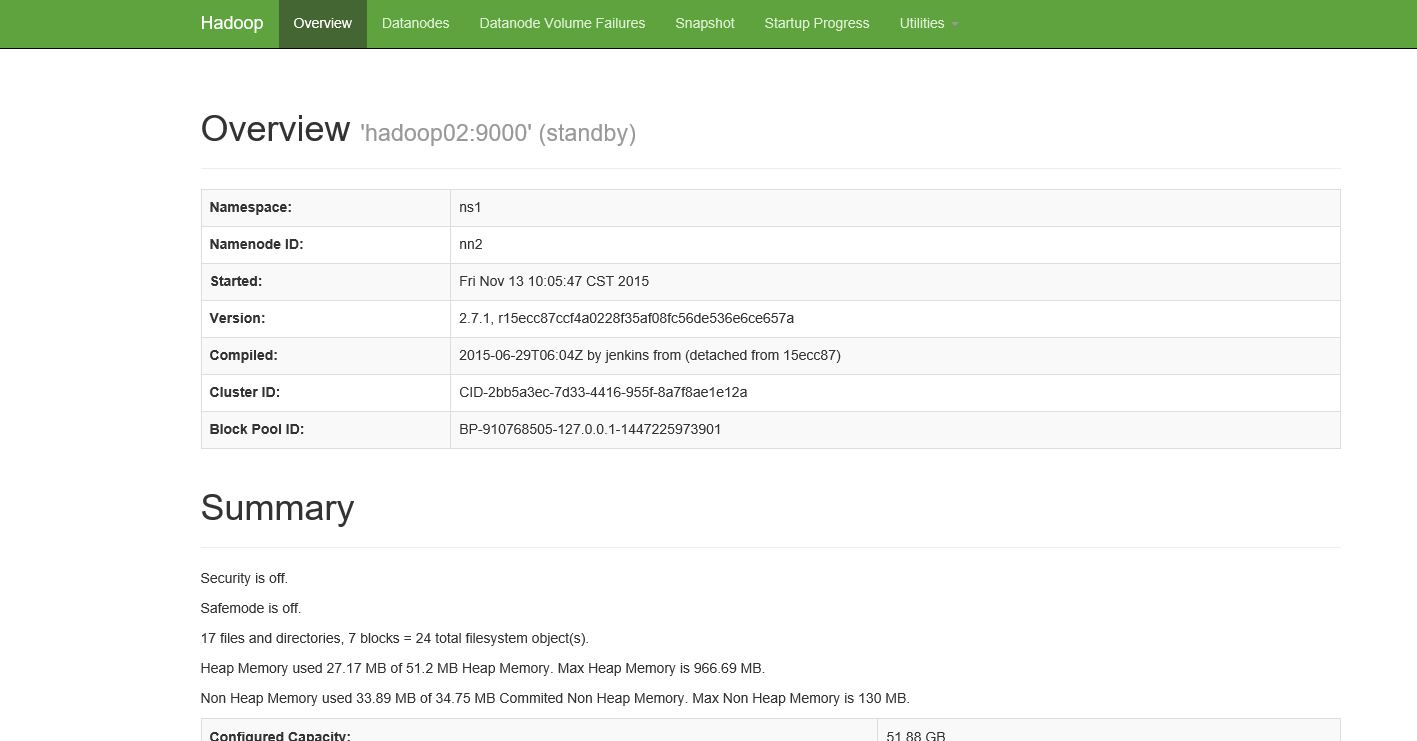The image size is (1417, 741).
Task: Click the Non Heap Memory used line
Action: (x=555, y=698)
